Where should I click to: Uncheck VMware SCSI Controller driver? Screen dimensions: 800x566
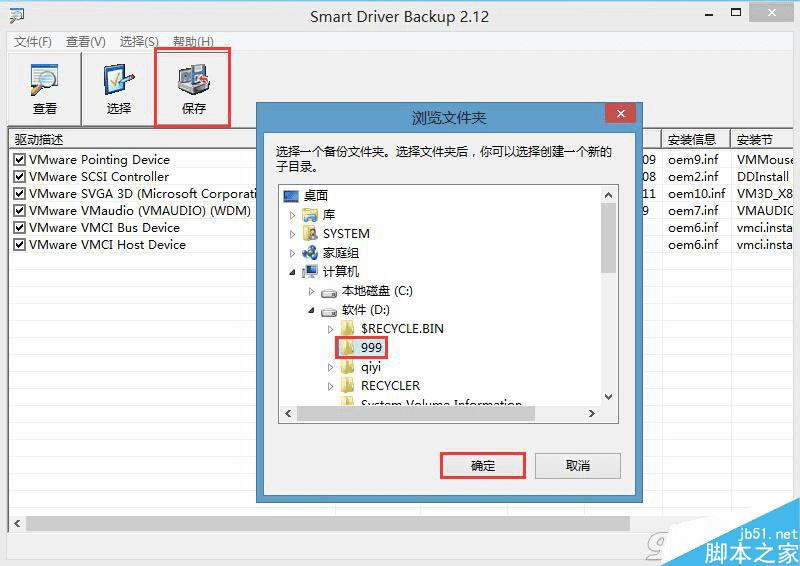[19, 177]
